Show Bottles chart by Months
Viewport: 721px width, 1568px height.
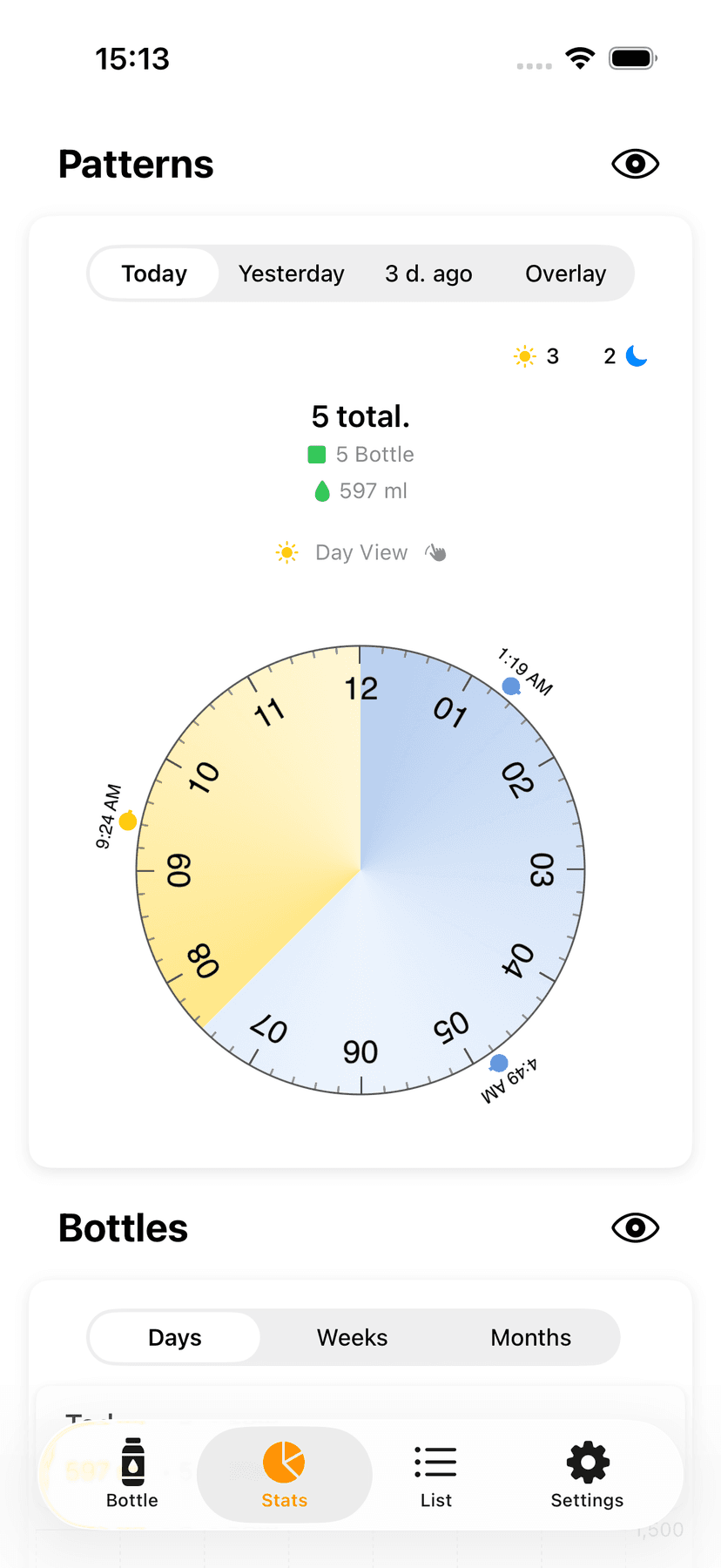click(x=530, y=1337)
